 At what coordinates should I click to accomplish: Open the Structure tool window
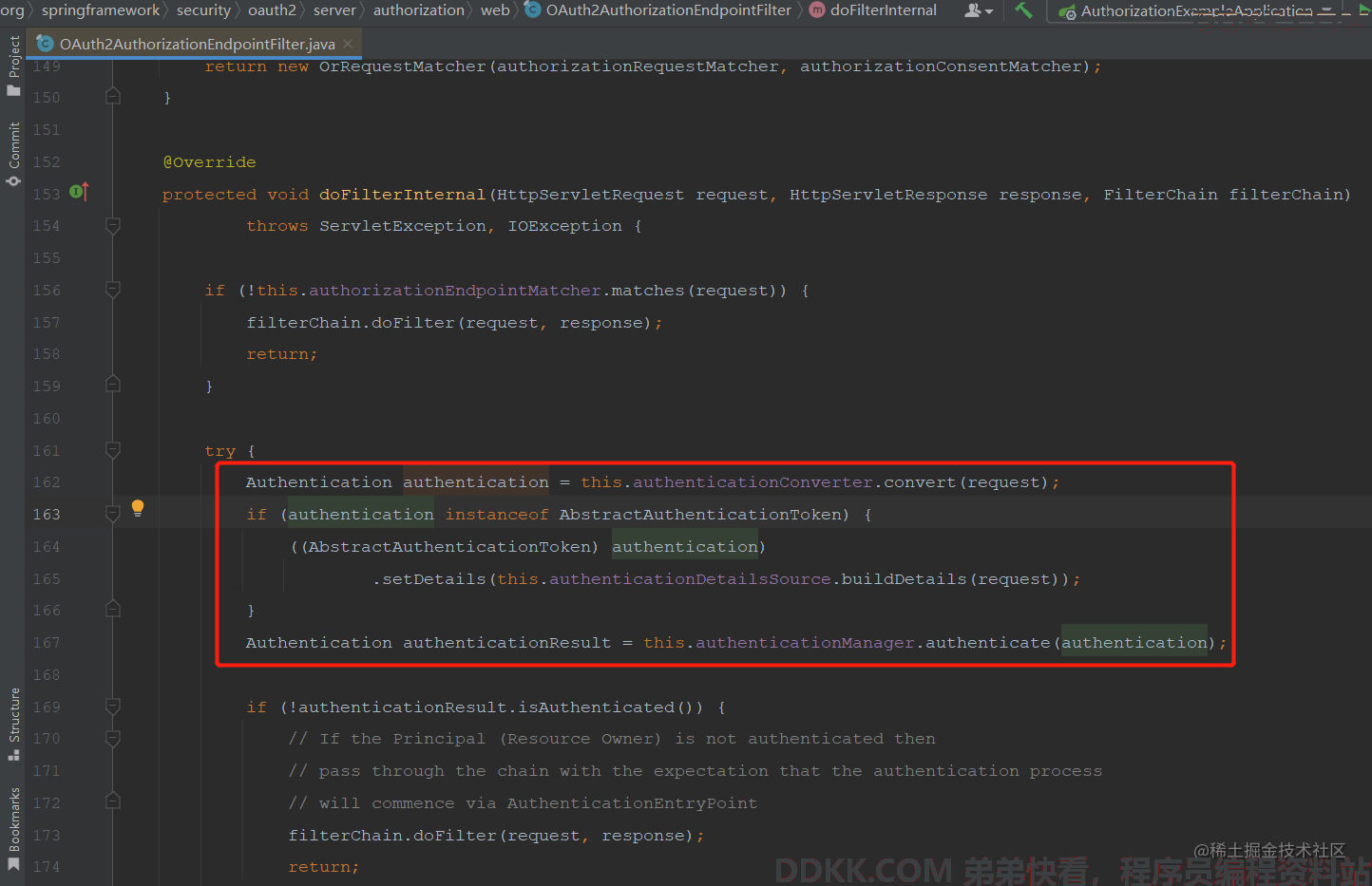pos(13,723)
